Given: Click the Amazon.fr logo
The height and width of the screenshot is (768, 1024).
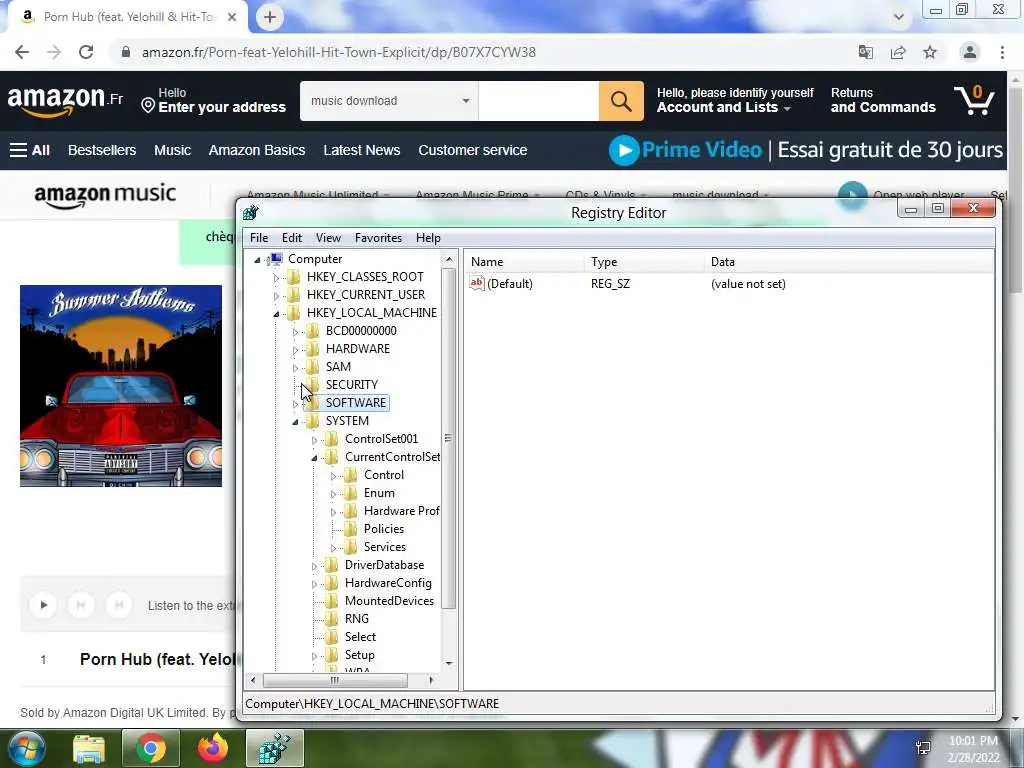Looking at the screenshot, I should coord(65,101).
